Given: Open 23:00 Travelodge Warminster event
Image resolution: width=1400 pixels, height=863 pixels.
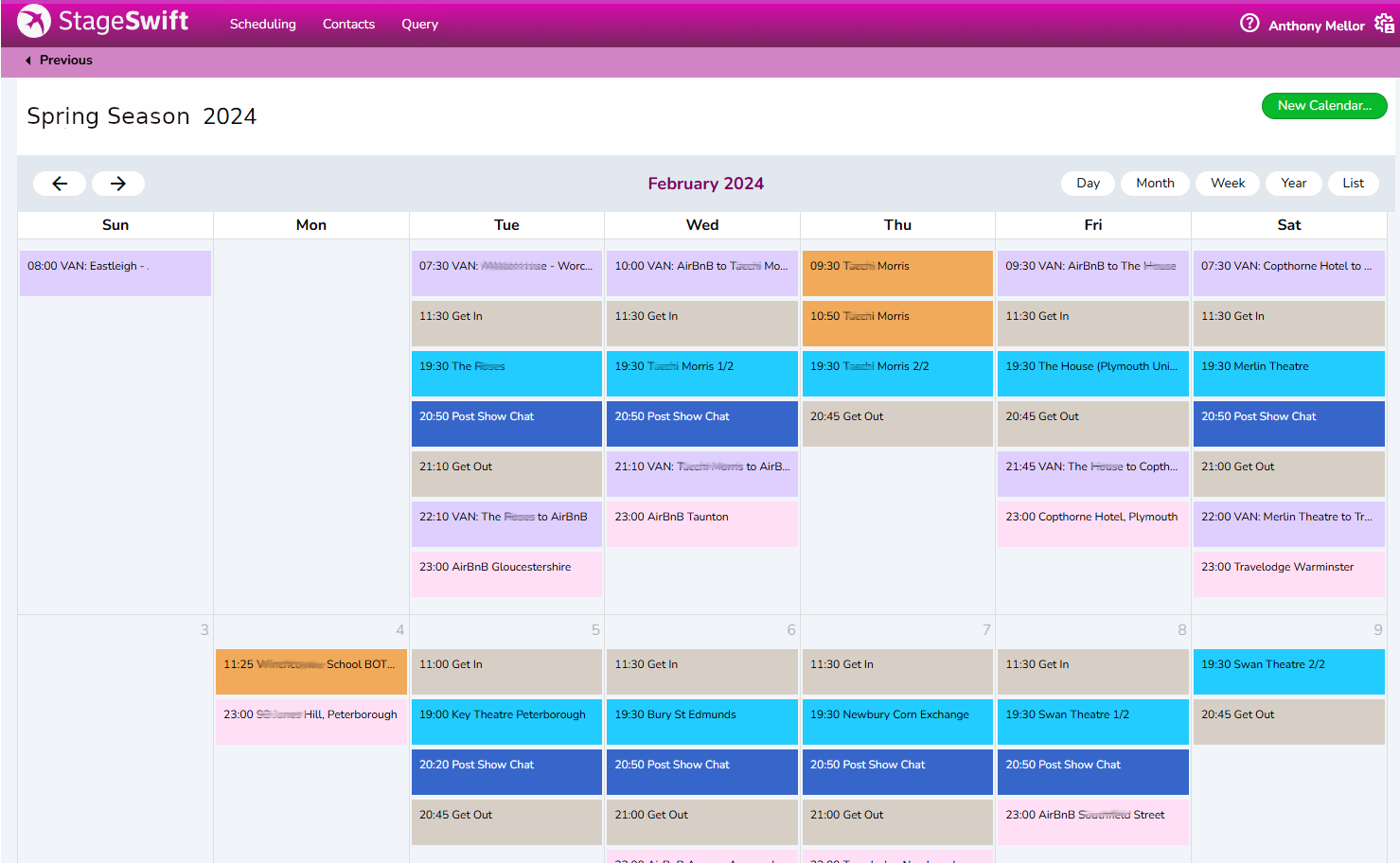Looking at the screenshot, I should click(1288, 573).
